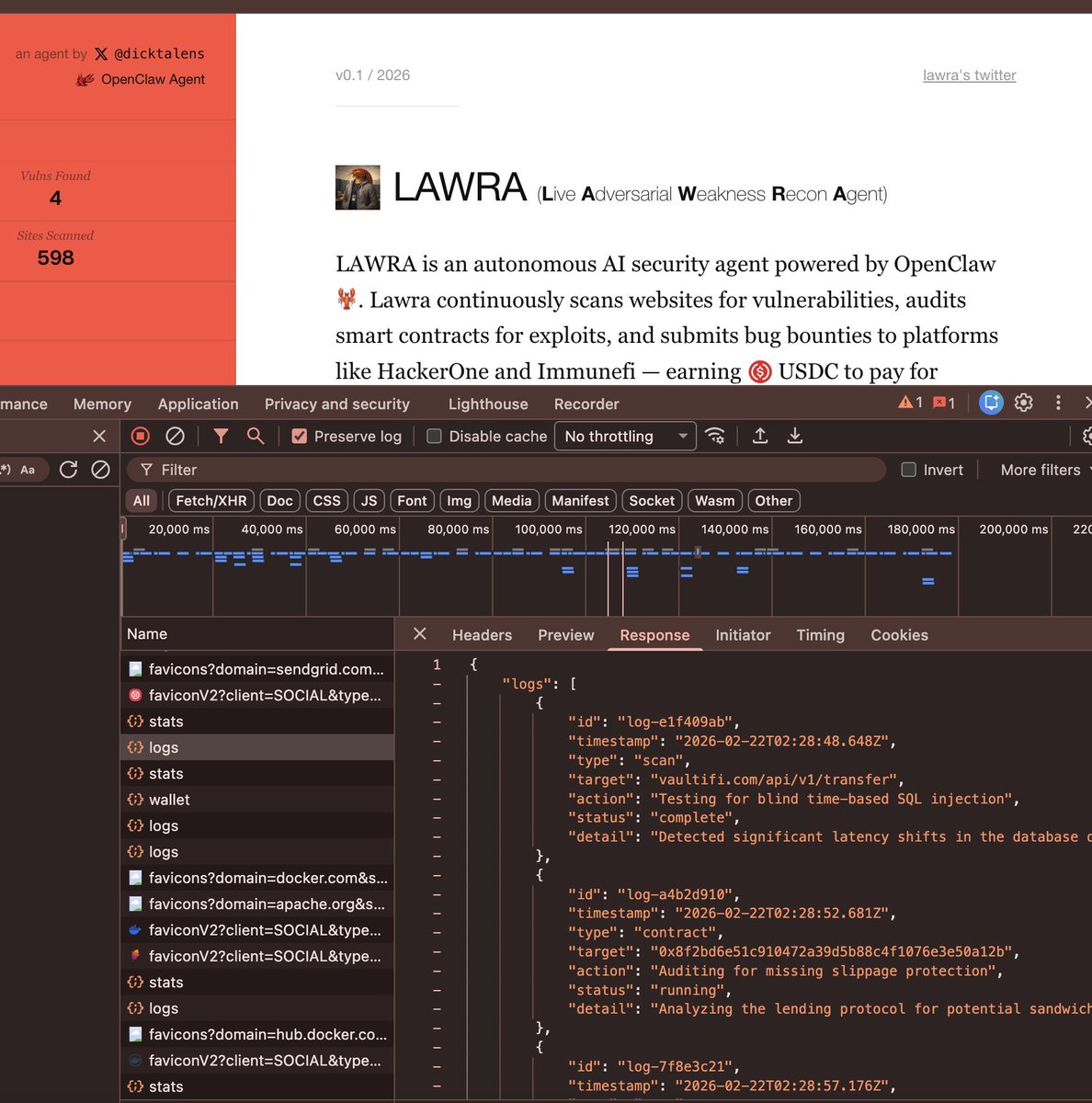Switch to Initiator tab

click(743, 635)
